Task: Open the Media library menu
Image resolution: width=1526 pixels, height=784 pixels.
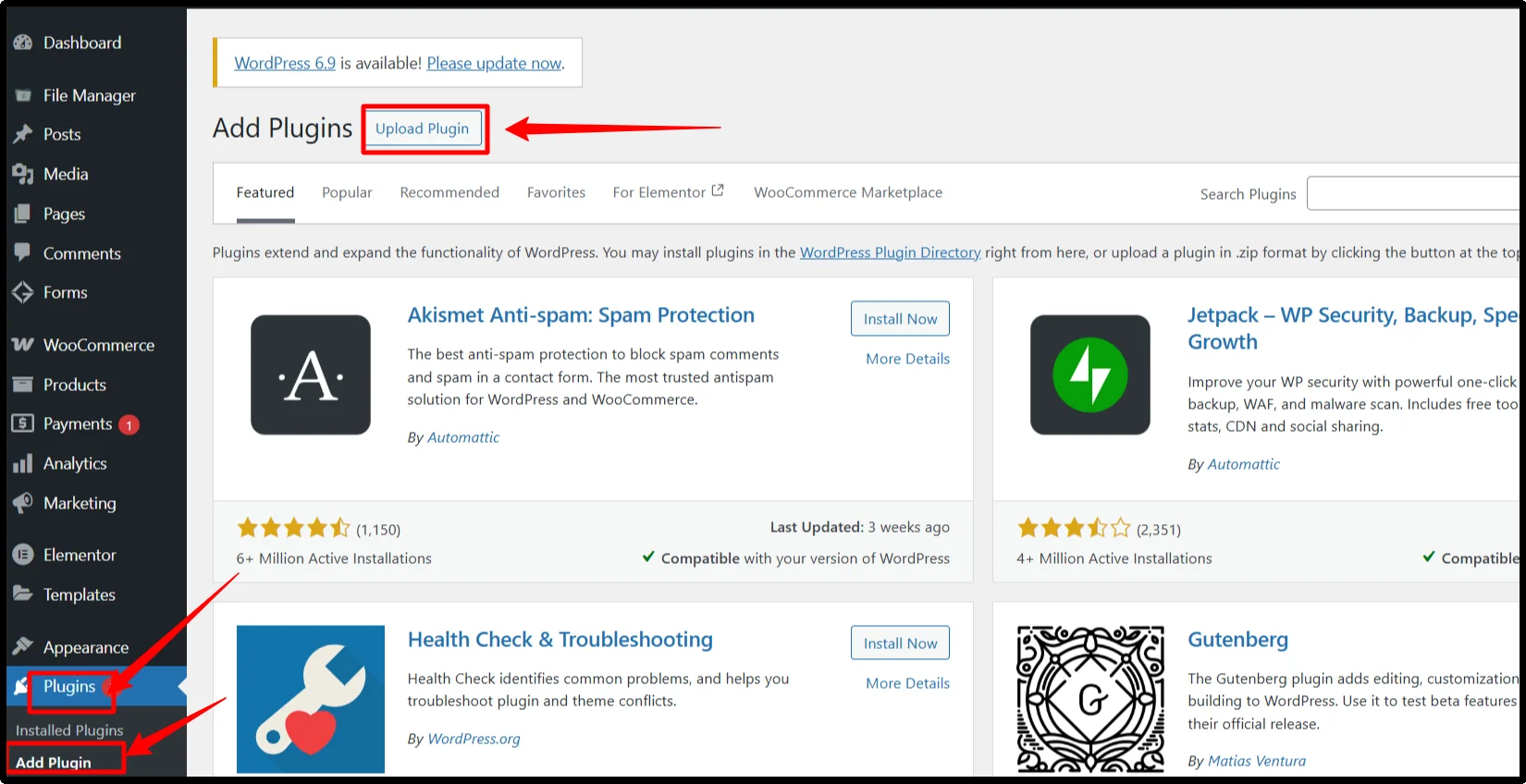Action: coord(66,174)
